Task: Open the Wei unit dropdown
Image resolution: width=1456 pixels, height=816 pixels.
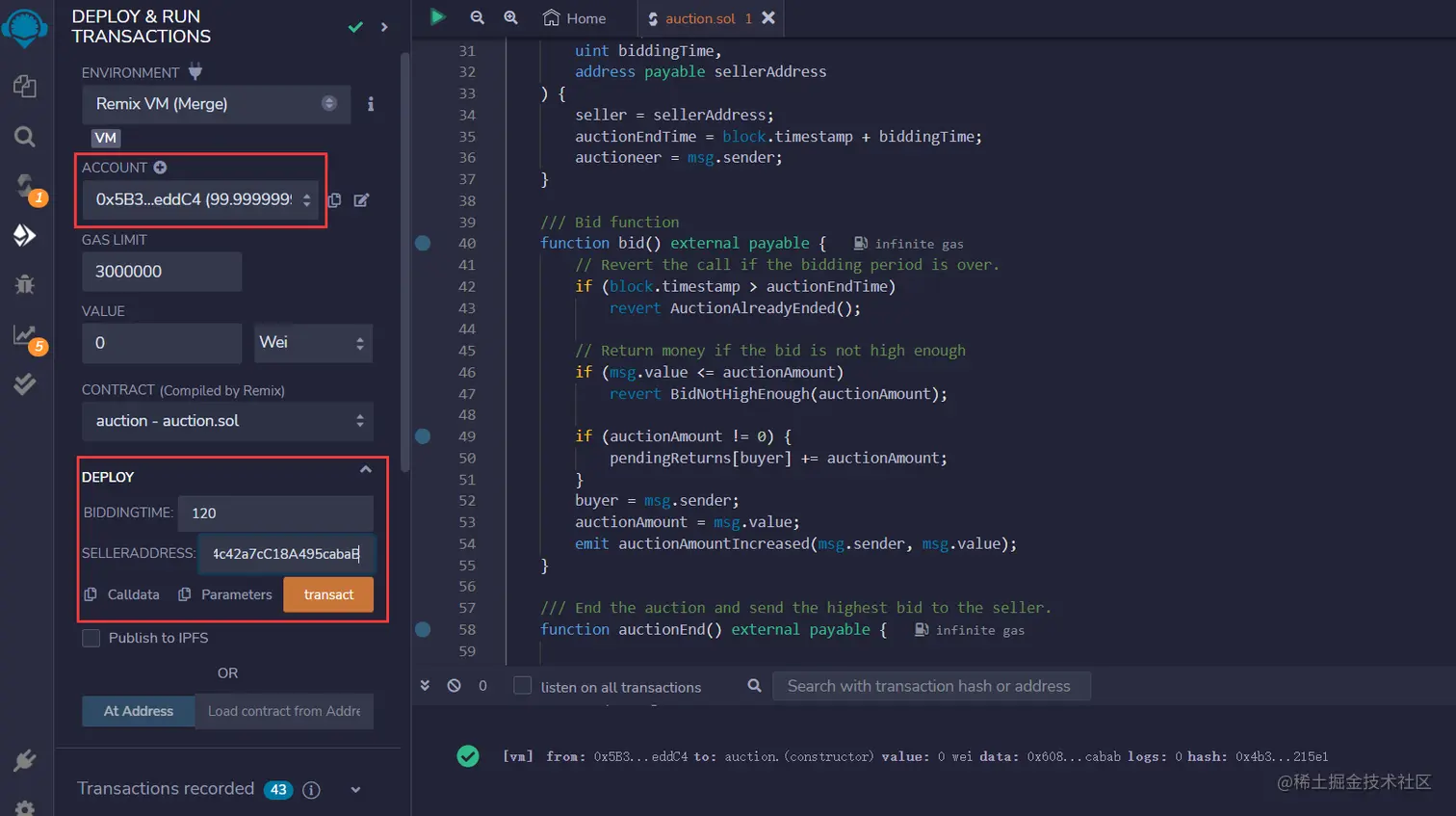Action: click(313, 343)
